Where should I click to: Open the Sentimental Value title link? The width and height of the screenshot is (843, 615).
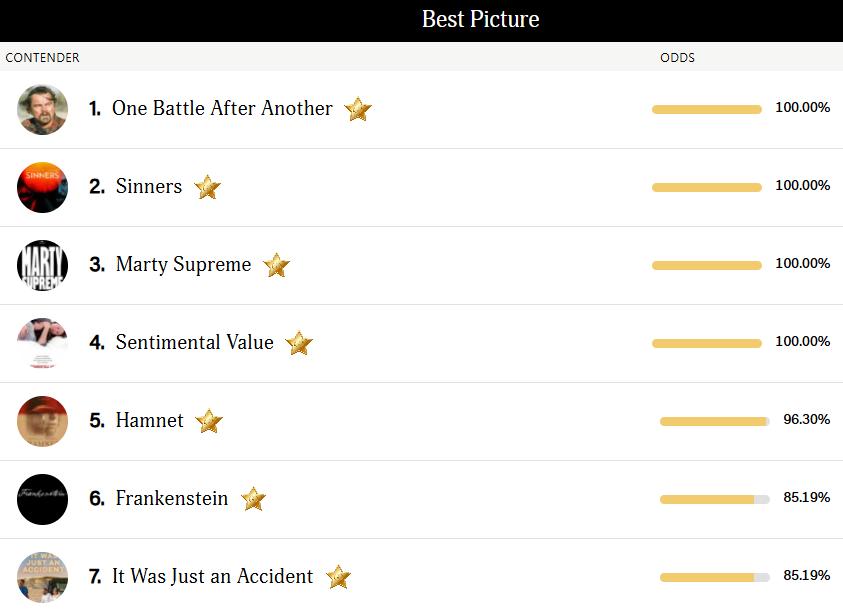(x=194, y=342)
